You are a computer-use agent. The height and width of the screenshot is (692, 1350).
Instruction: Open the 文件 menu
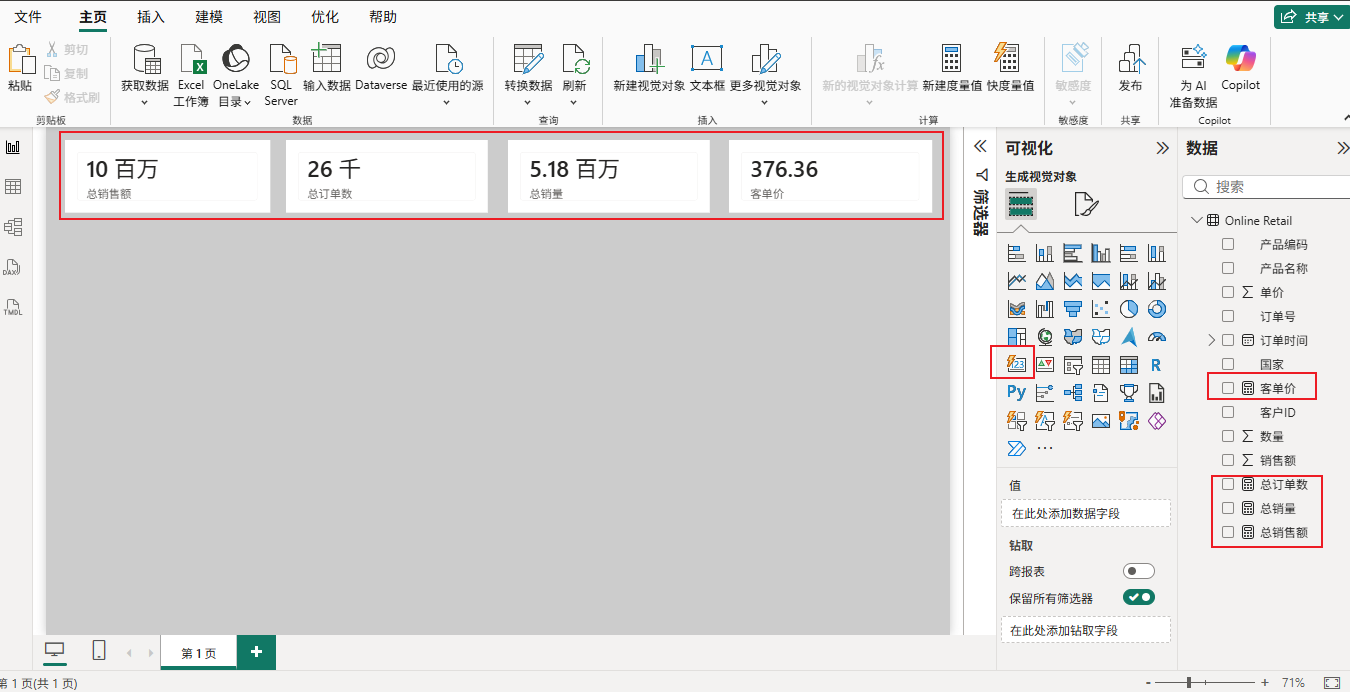[x=28, y=17]
